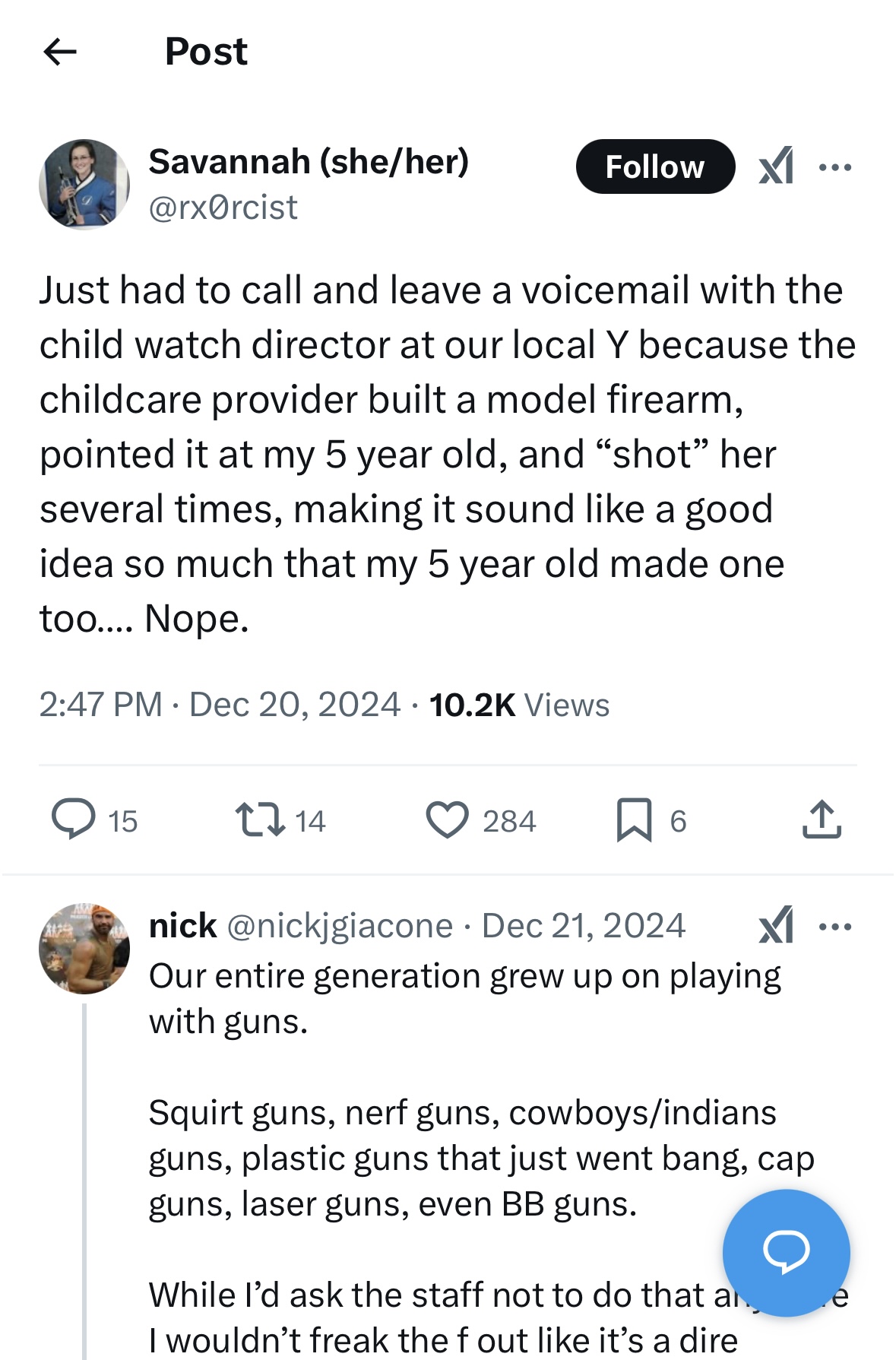Follow Savannah's account
Image resolution: width=896 pixels, height=1360 pixels.
pyautogui.click(x=654, y=166)
